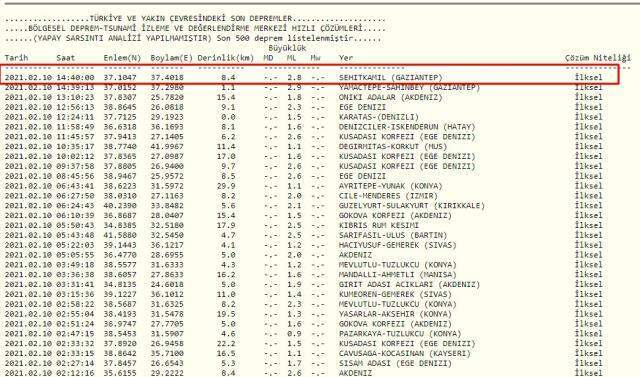Click latitude value 38.8645
640x377 pixels.
coord(120,107)
